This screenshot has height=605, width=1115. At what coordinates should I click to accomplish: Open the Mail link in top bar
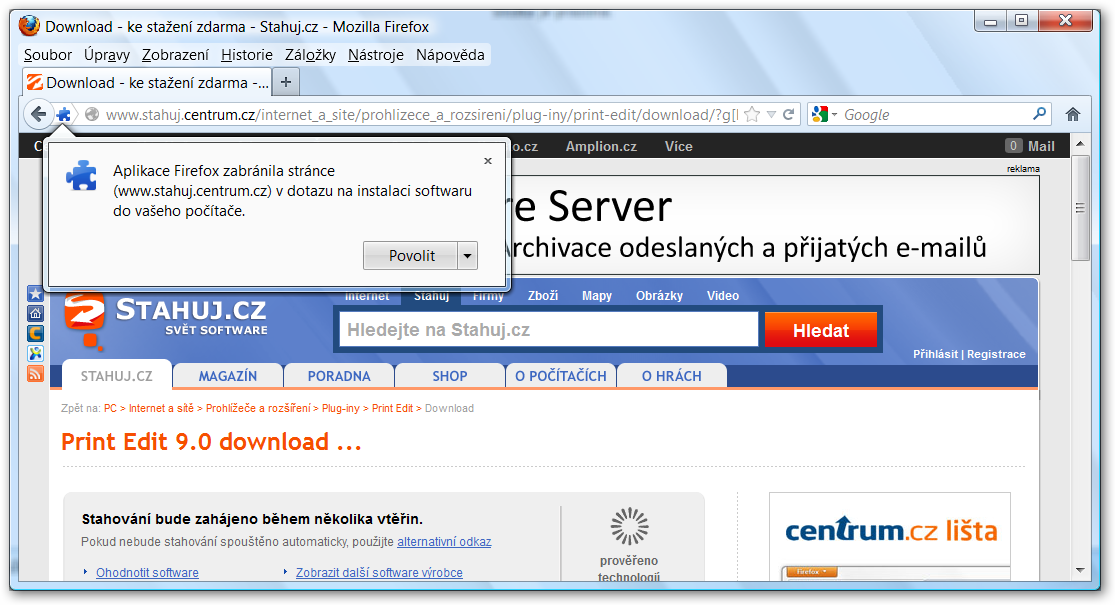pyautogui.click(x=1040, y=146)
